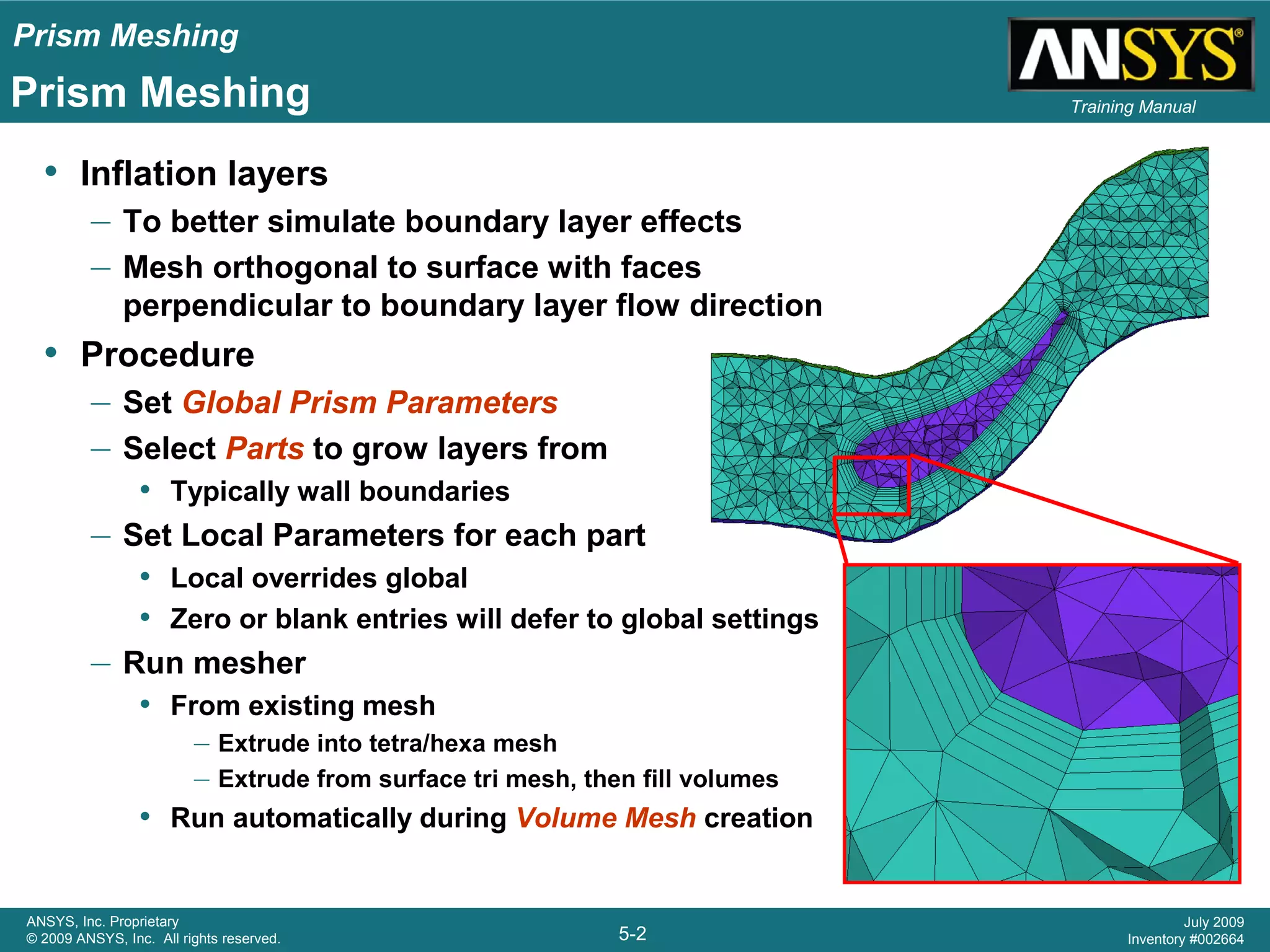
Task: Click the Local overrides global bullet
Action: 319,578
